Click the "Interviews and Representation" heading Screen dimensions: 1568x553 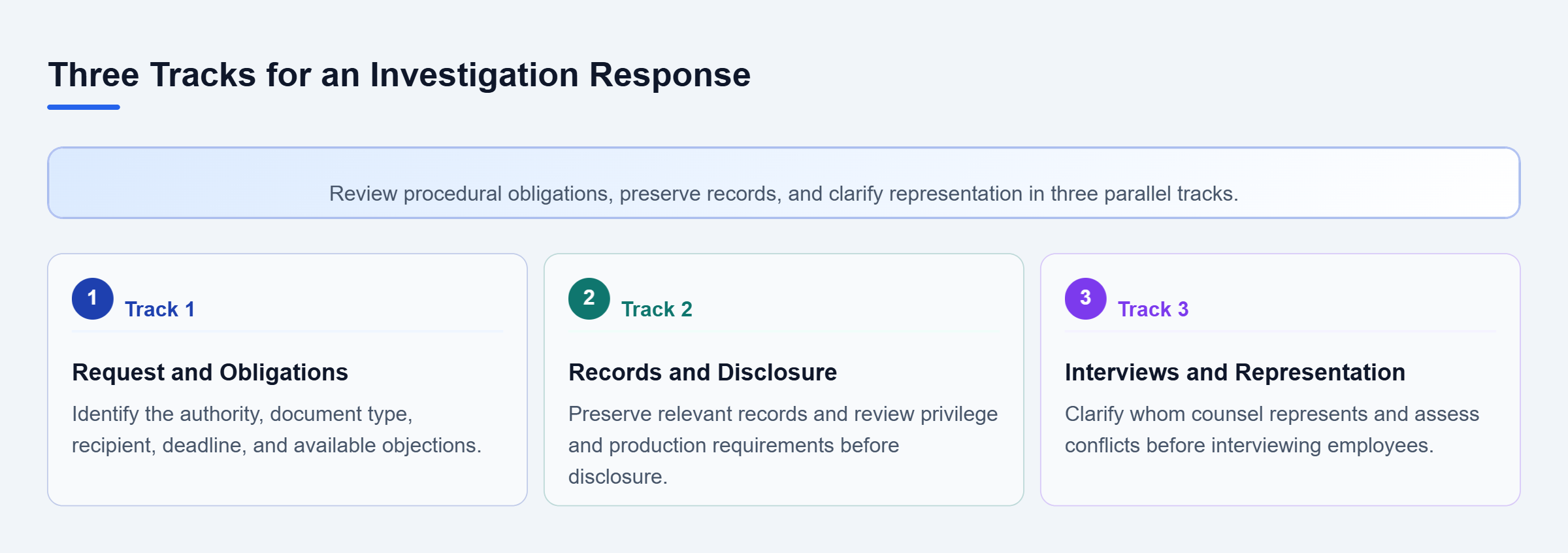[x=1235, y=372]
